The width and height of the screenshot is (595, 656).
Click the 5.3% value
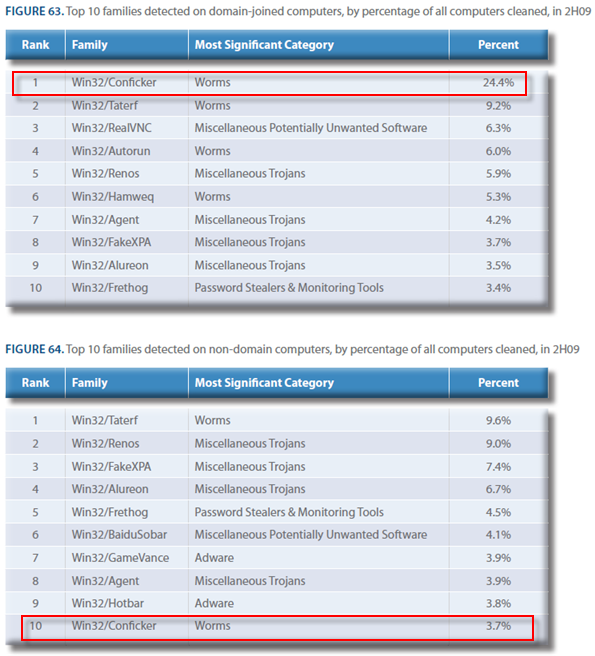coord(498,197)
